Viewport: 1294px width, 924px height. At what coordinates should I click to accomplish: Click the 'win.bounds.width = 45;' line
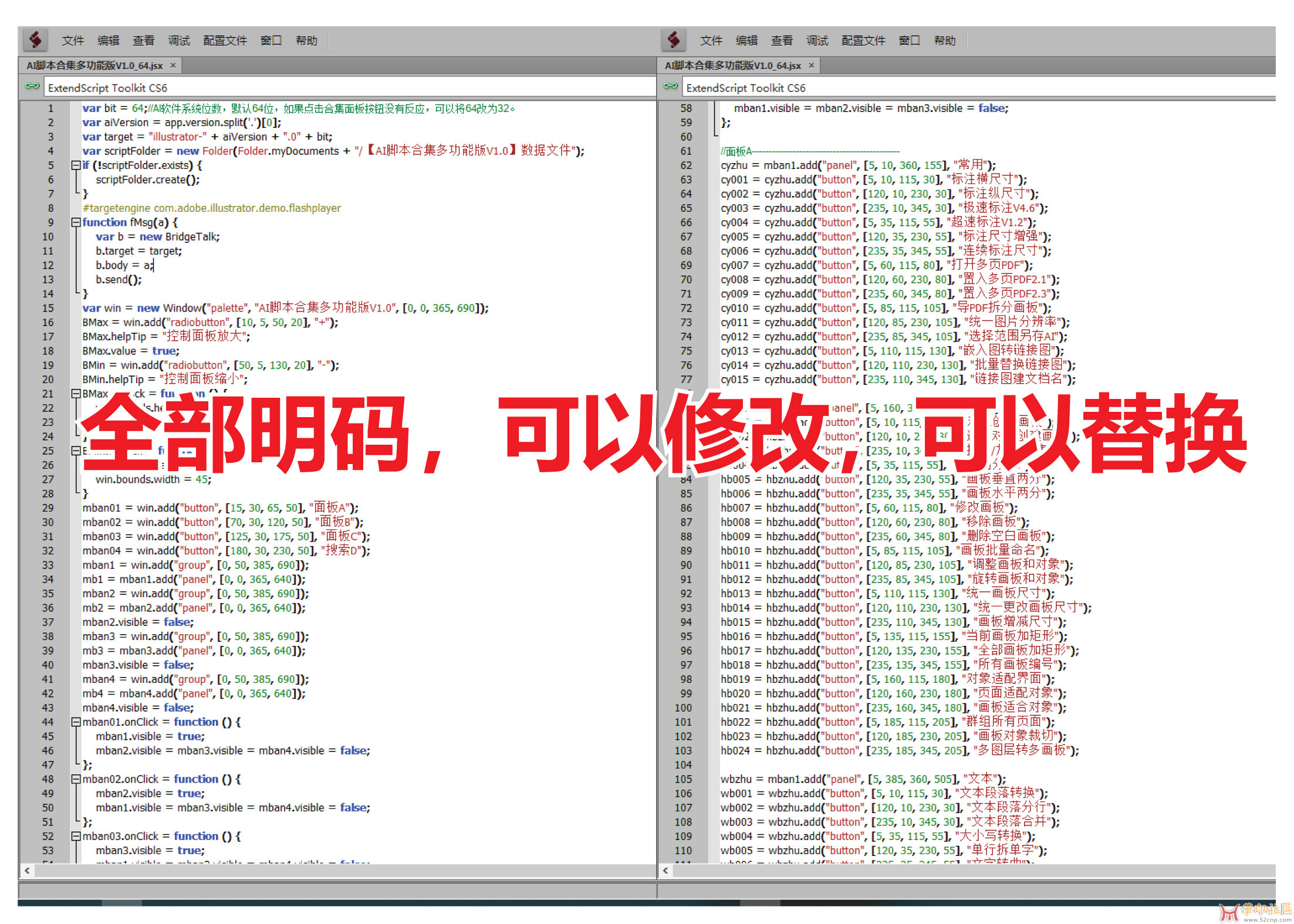(153, 479)
